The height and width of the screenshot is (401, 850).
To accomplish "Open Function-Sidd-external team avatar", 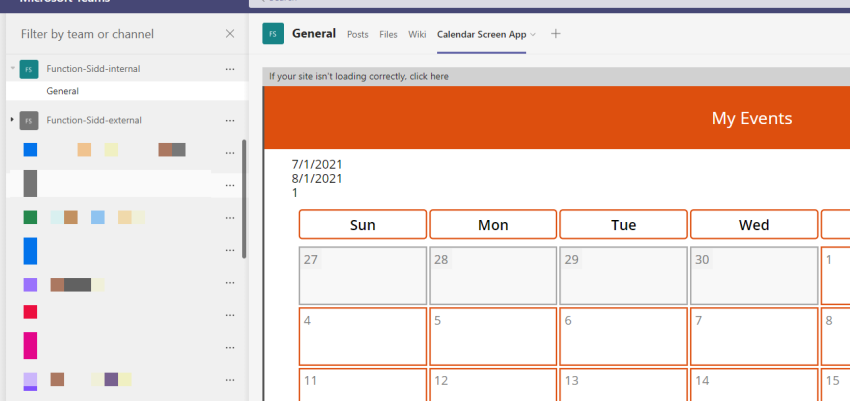I will click(x=29, y=120).
